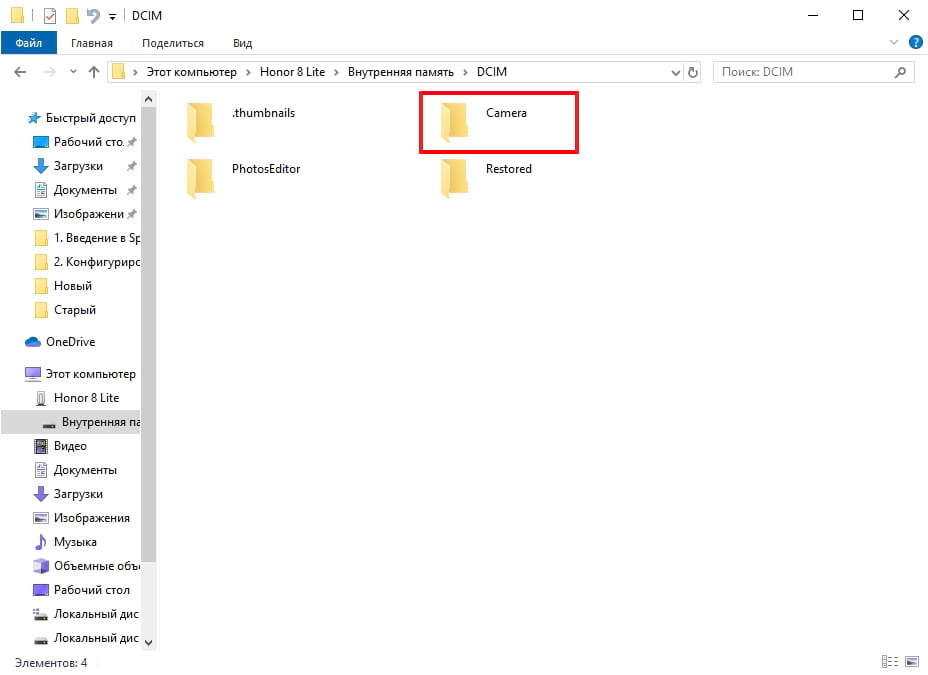Switch to large thumbnails view icon
Viewport: 928px width, 675px height.
(914, 662)
